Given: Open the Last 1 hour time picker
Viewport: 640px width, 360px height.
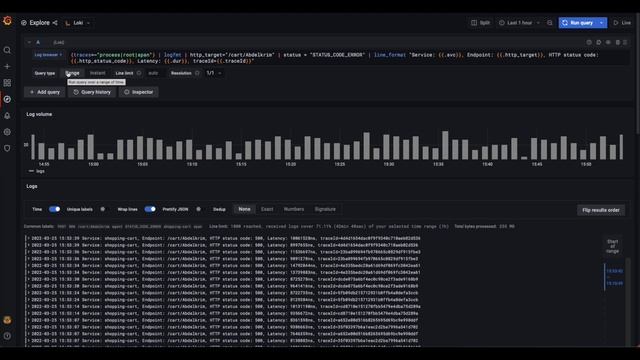Looking at the screenshot, I should tap(519, 23).
